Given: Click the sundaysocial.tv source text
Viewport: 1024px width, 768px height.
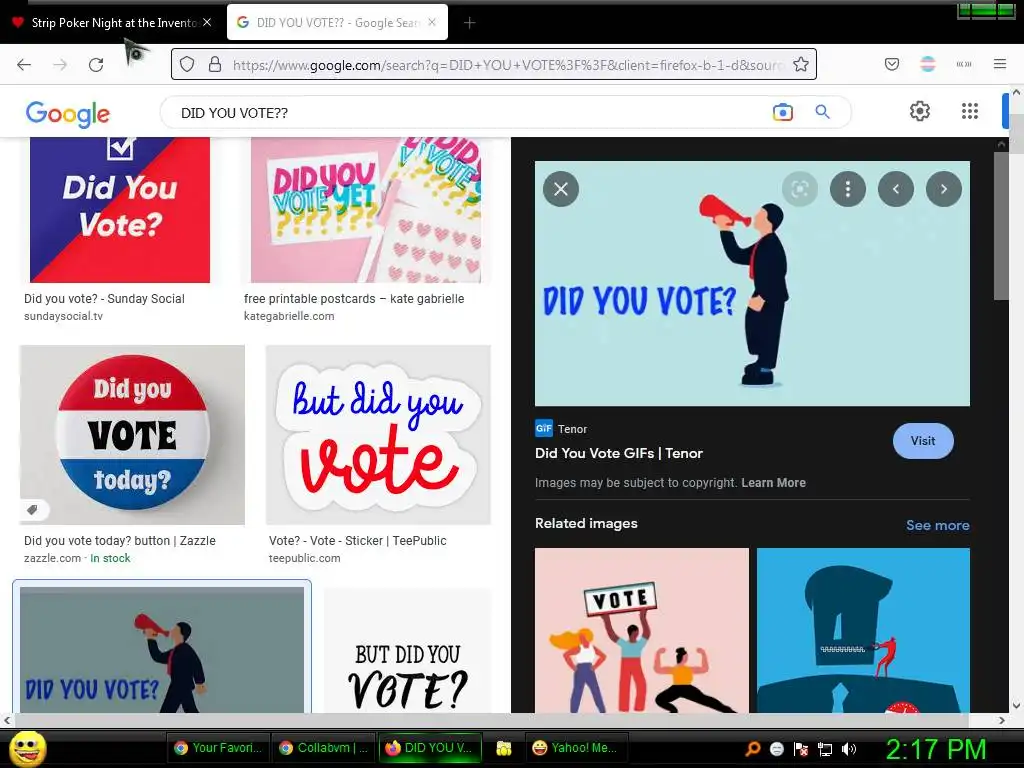Looking at the screenshot, I should [x=63, y=316].
